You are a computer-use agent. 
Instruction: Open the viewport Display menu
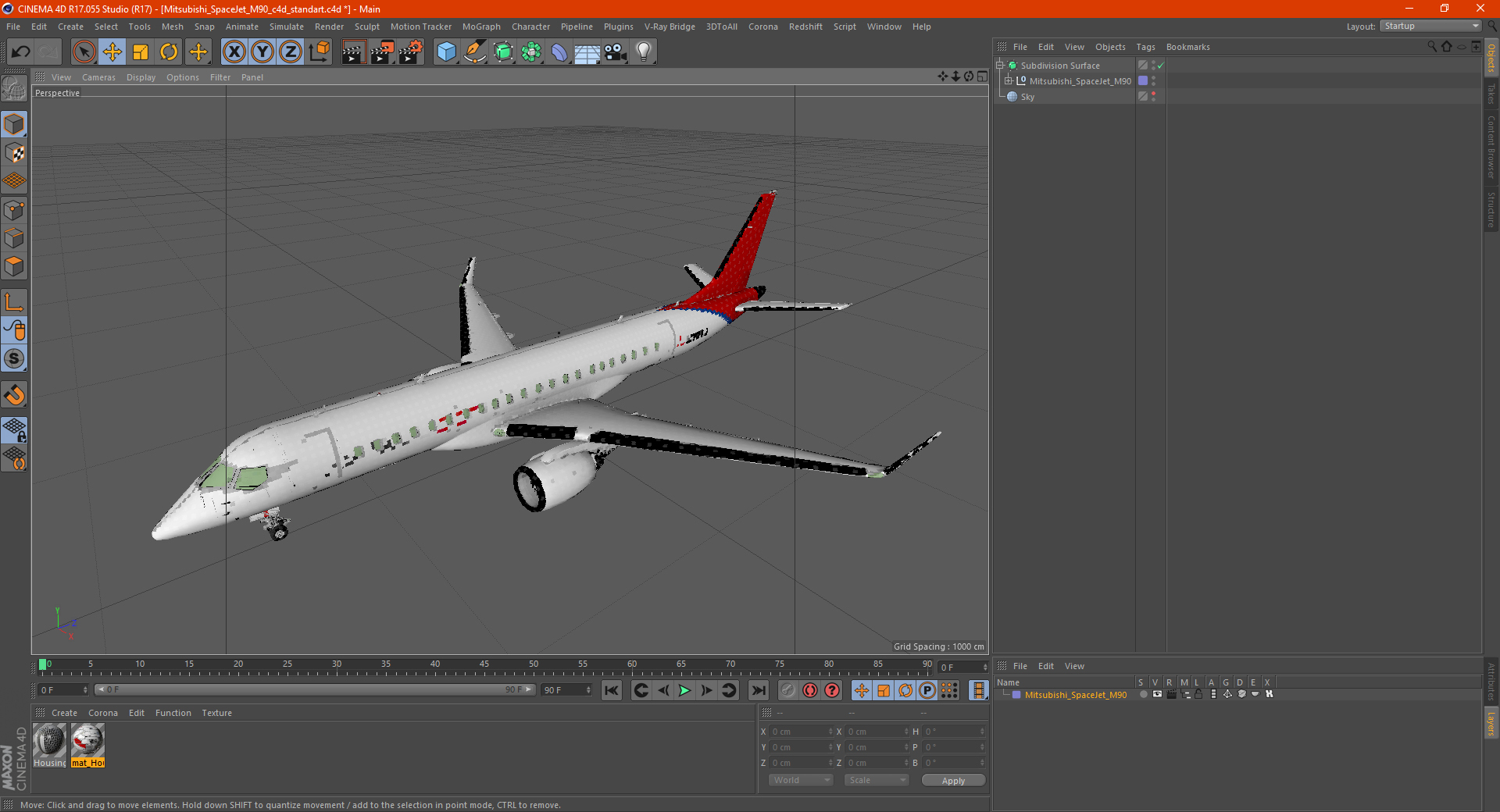pyautogui.click(x=141, y=77)
